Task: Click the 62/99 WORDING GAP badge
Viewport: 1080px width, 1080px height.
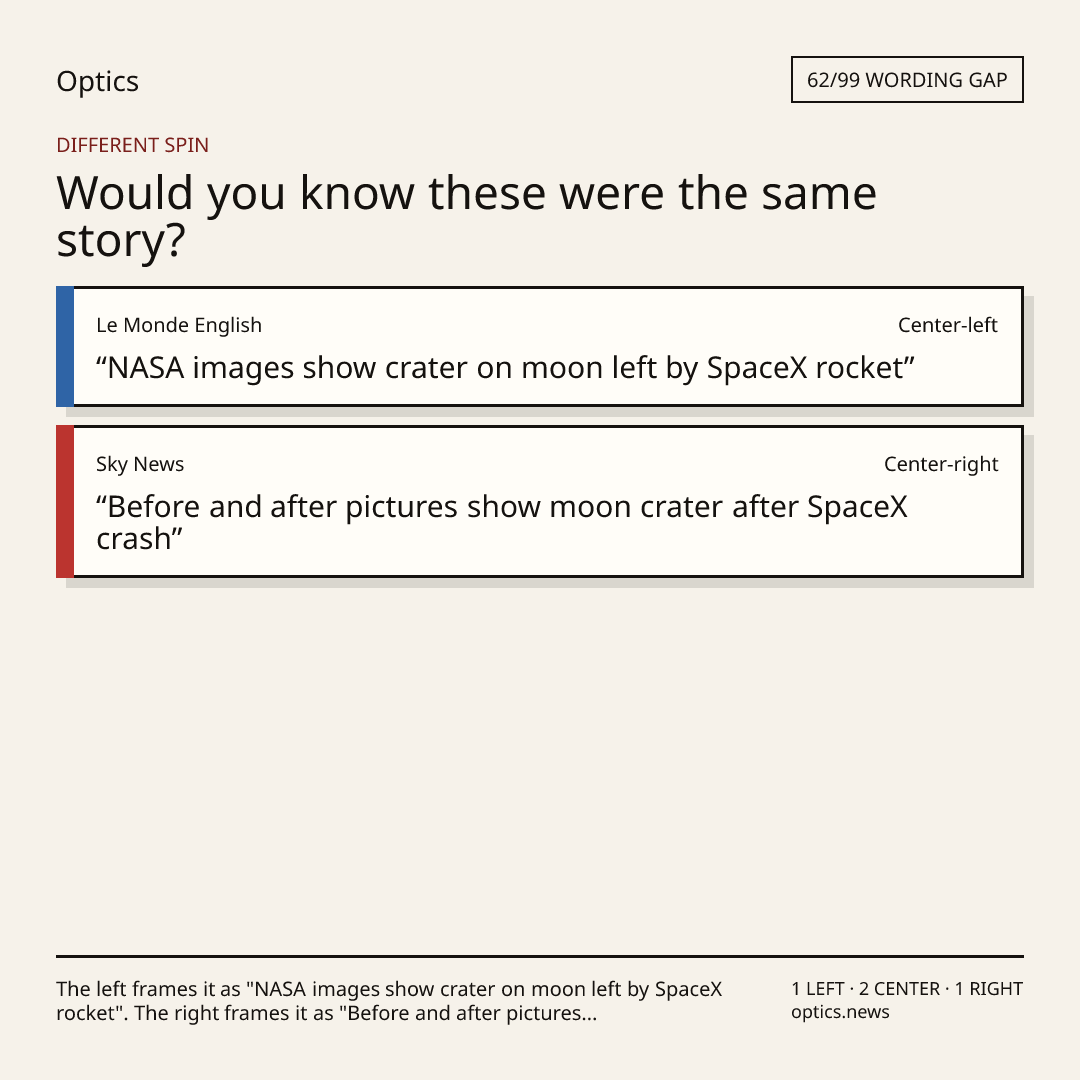Action: pos(907,80)
